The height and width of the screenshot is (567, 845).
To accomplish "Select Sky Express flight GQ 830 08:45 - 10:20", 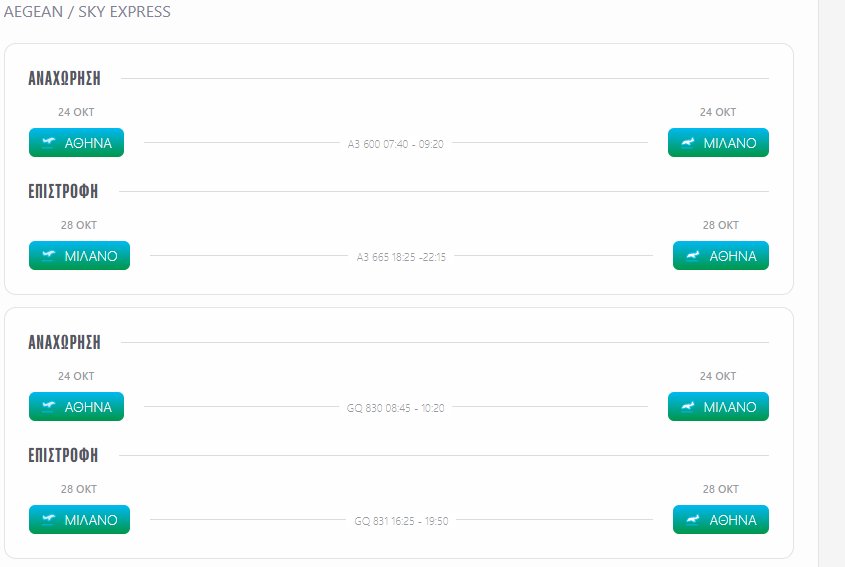I will click(396, 408).
